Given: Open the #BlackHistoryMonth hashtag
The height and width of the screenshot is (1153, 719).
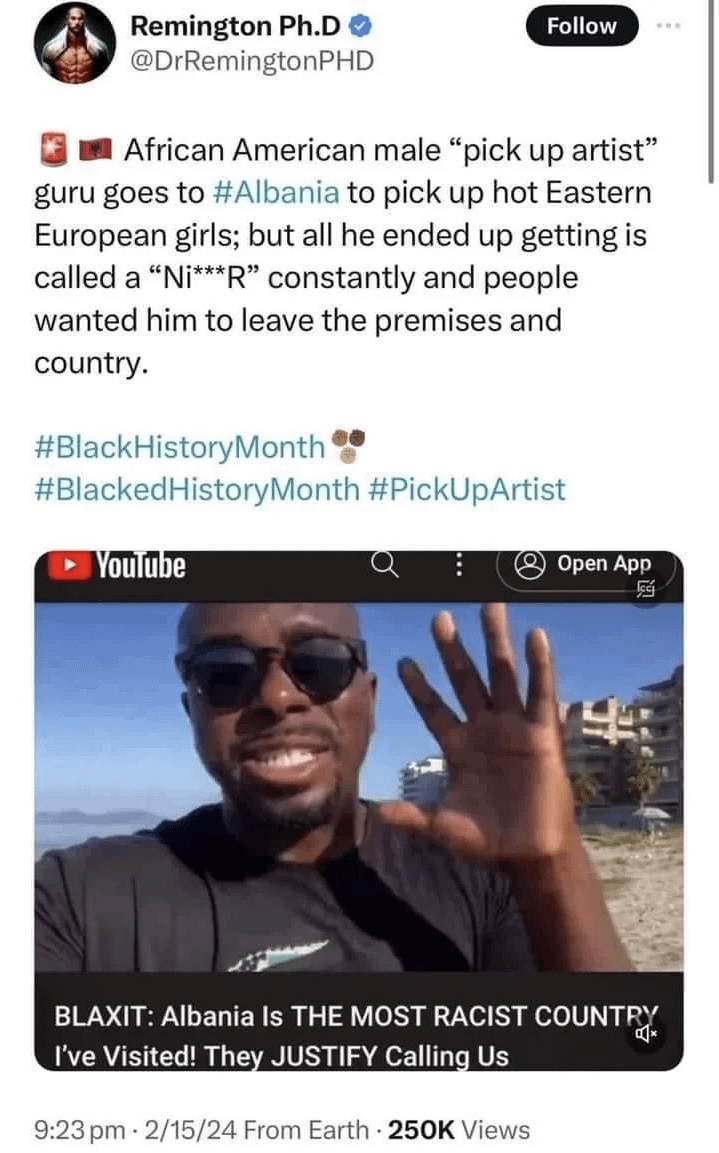Looking at the screenshot, I should pos(179,447).
